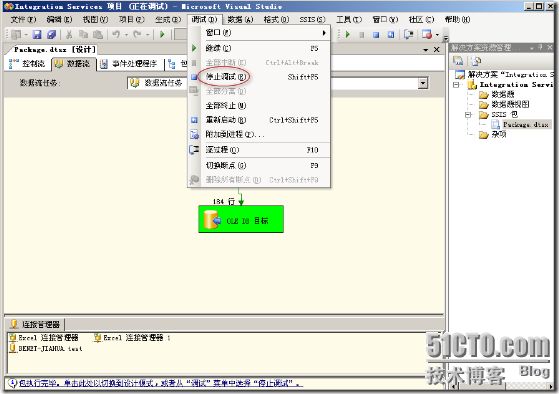Open the 工具(T) menu

[x=349, y=19]
